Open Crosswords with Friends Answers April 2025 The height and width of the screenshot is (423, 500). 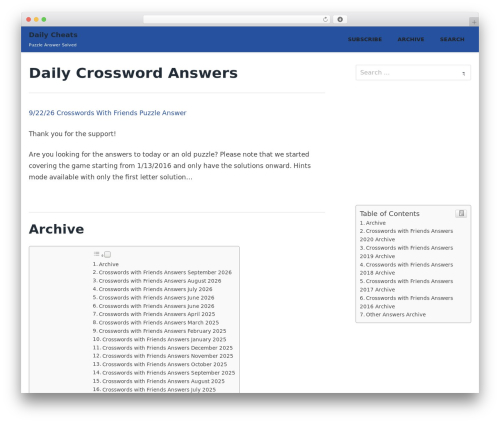click(x=154, y=314)
